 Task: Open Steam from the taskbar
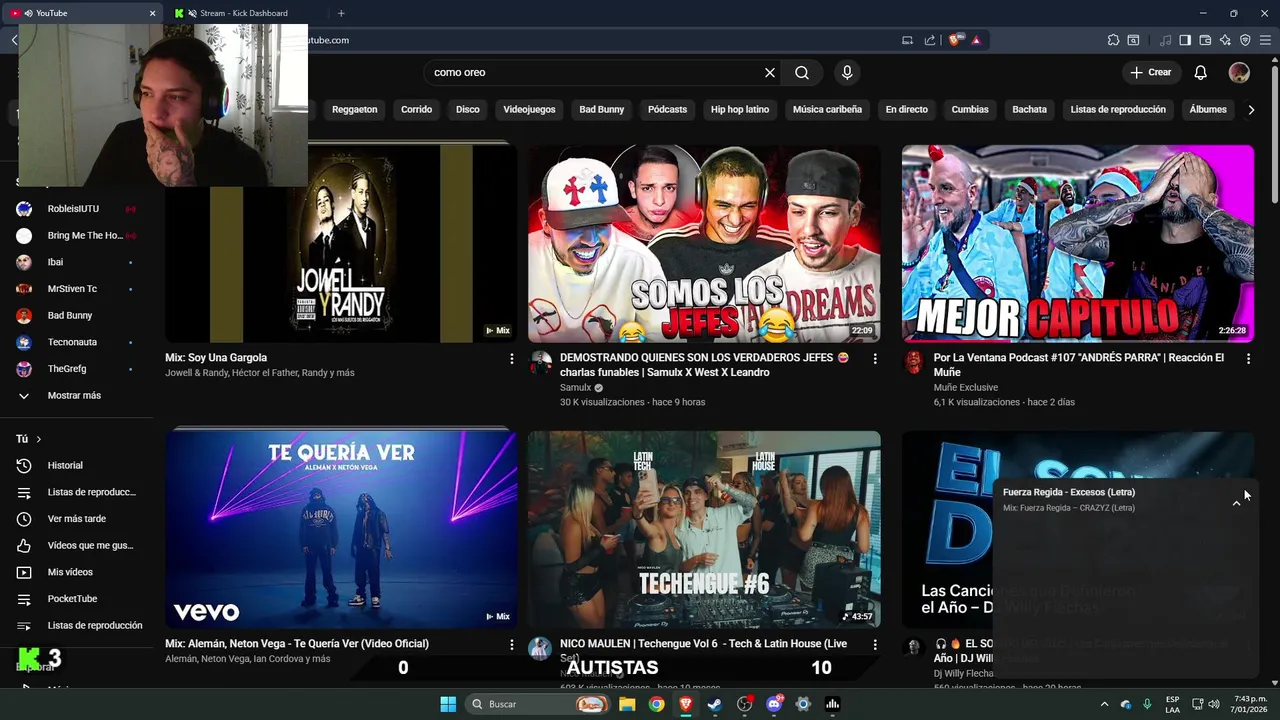pyautogui.click(x=715, y=704)
